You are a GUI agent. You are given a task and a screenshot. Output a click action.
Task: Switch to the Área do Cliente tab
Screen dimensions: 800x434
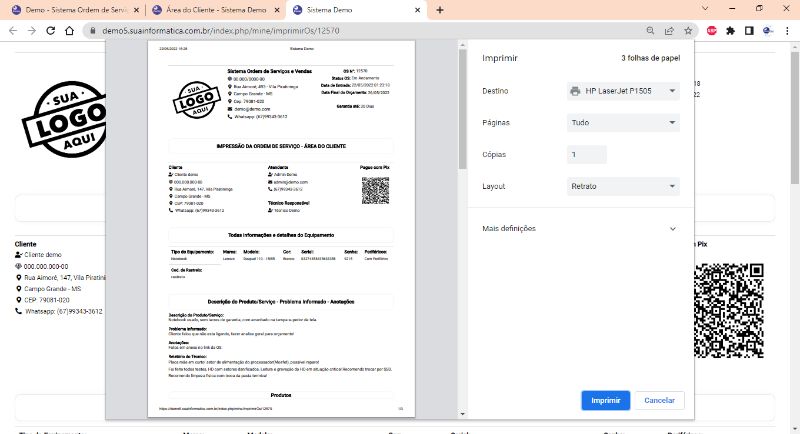(x=213, y=10)
